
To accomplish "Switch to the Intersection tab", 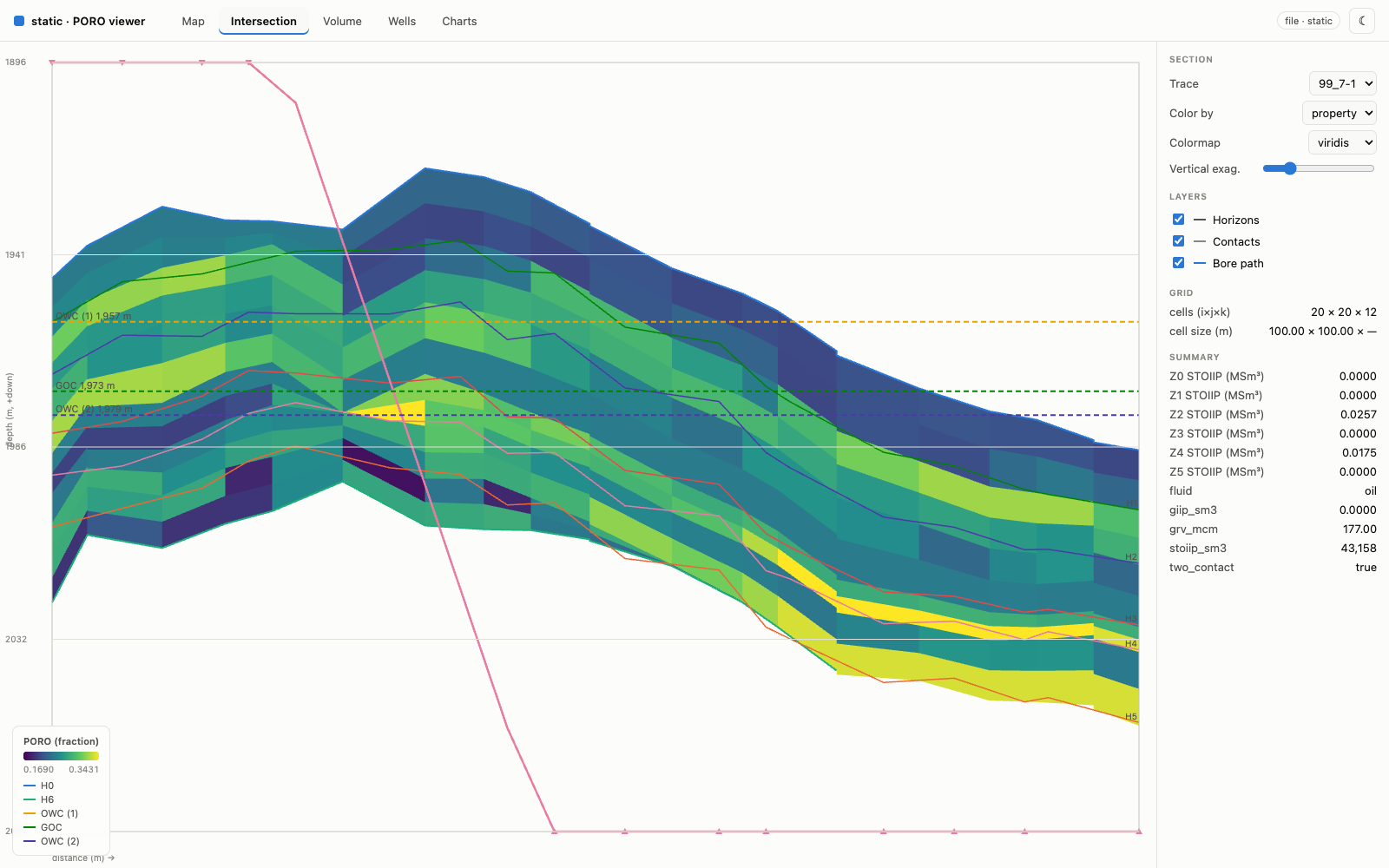I will click(x=264, y=21).
